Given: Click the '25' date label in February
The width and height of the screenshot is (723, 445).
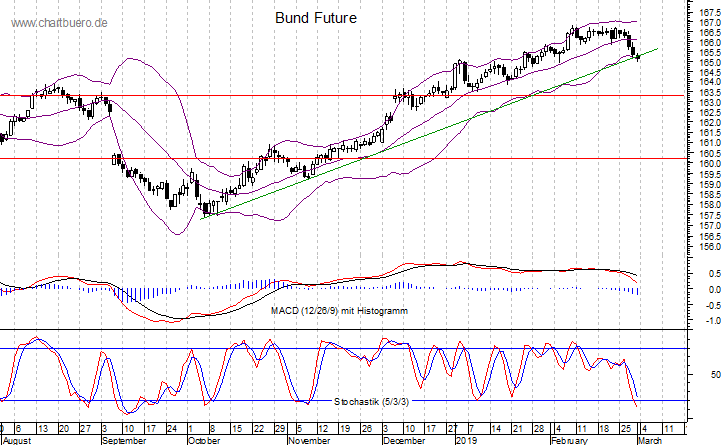Looking at the screenshot, I should click(625, 429).
